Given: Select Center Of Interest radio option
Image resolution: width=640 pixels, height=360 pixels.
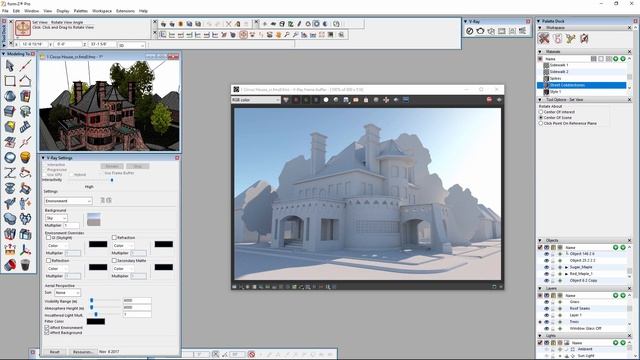Looking at the screenshot, I should [x=541, y=112].
